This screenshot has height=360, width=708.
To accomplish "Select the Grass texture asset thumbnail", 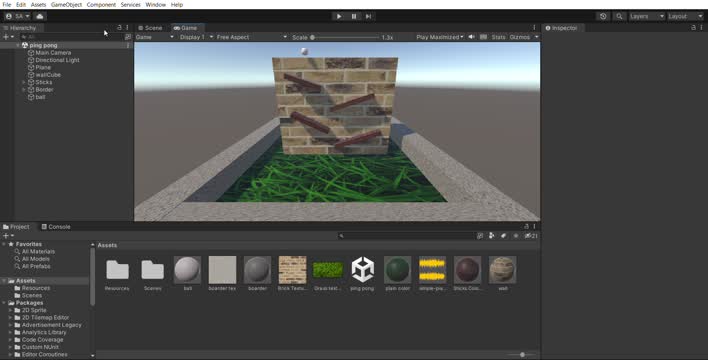I will coord(328,273).
